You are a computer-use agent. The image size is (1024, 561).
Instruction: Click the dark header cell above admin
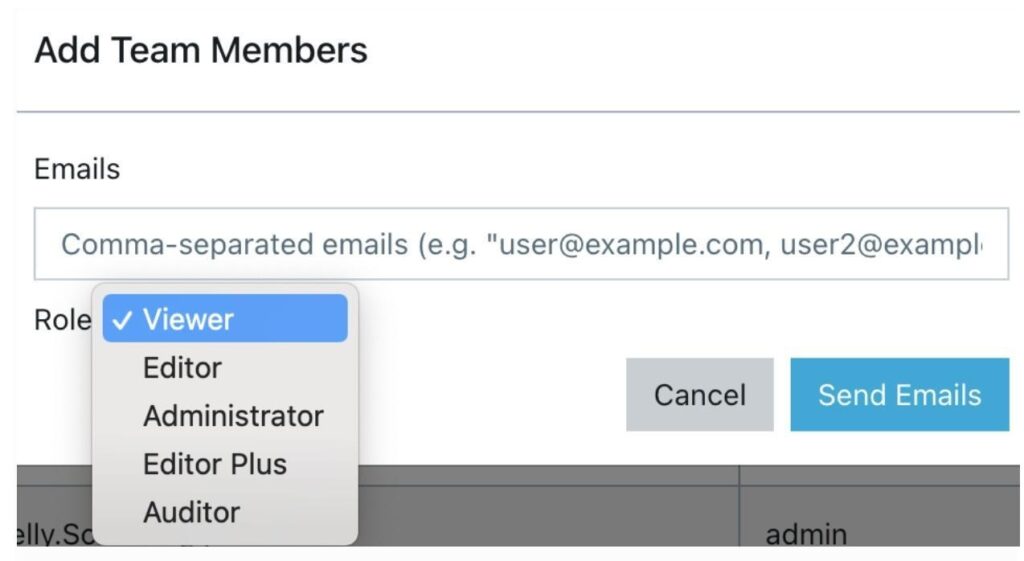tap(880, 476)
